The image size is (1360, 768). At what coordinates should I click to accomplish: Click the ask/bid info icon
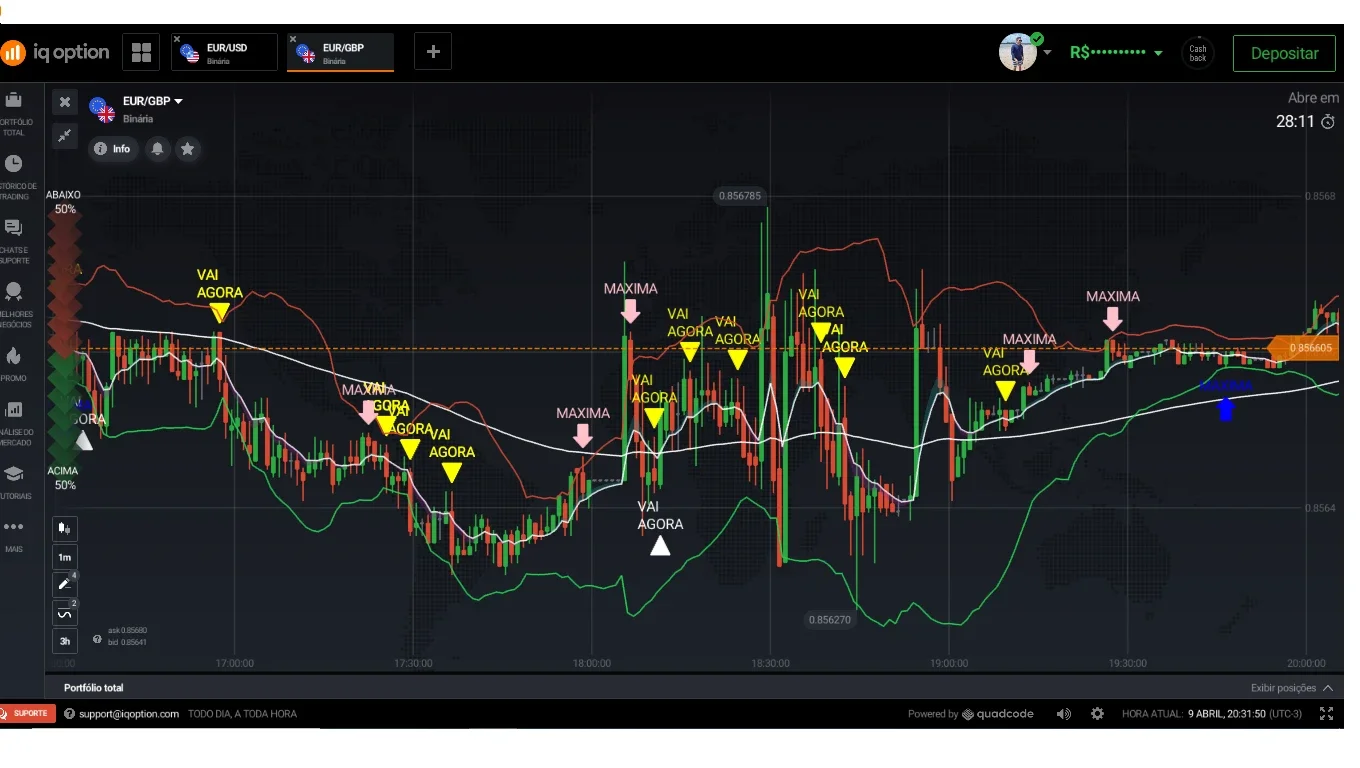tap(97, 638)
